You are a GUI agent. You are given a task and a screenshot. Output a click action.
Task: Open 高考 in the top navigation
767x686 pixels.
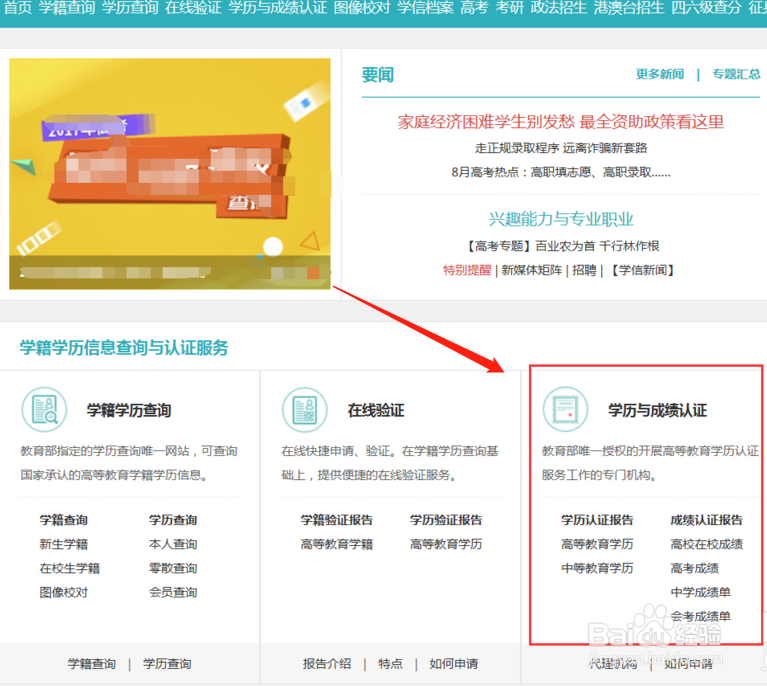(474, 8)
